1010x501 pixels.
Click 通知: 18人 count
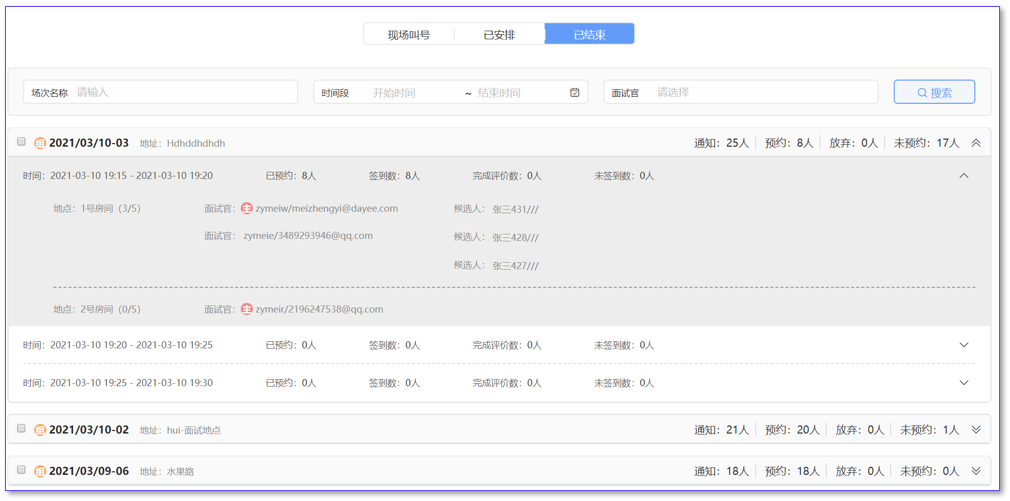point(721,471)
